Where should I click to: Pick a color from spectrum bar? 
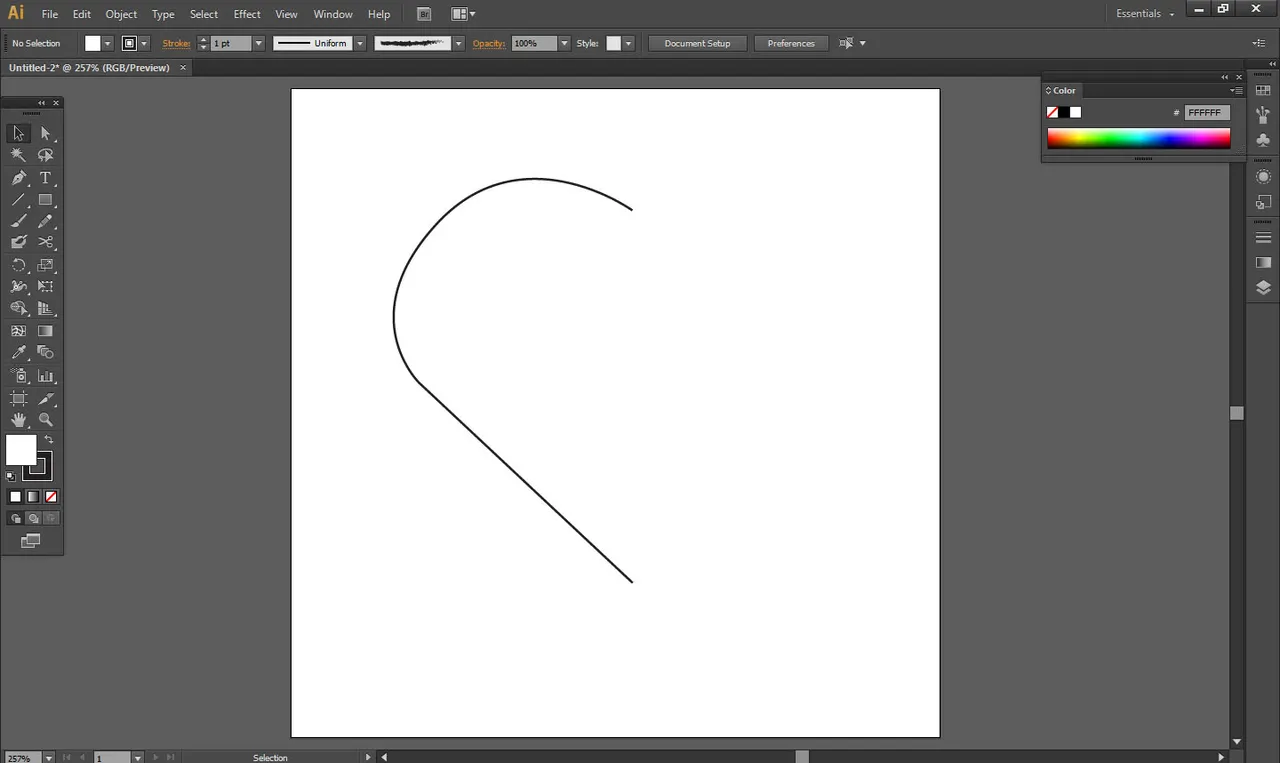[x=1139, y=139]
